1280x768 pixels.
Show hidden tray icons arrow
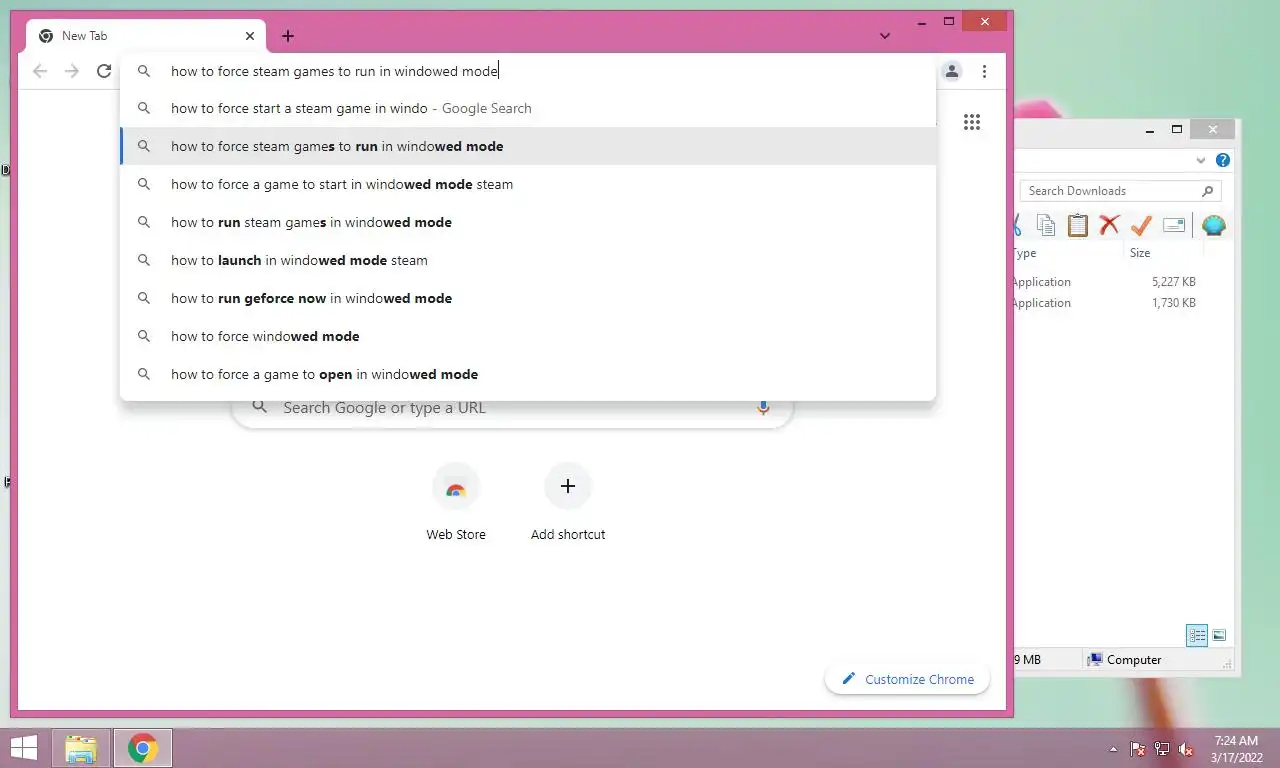point(1113,749)
